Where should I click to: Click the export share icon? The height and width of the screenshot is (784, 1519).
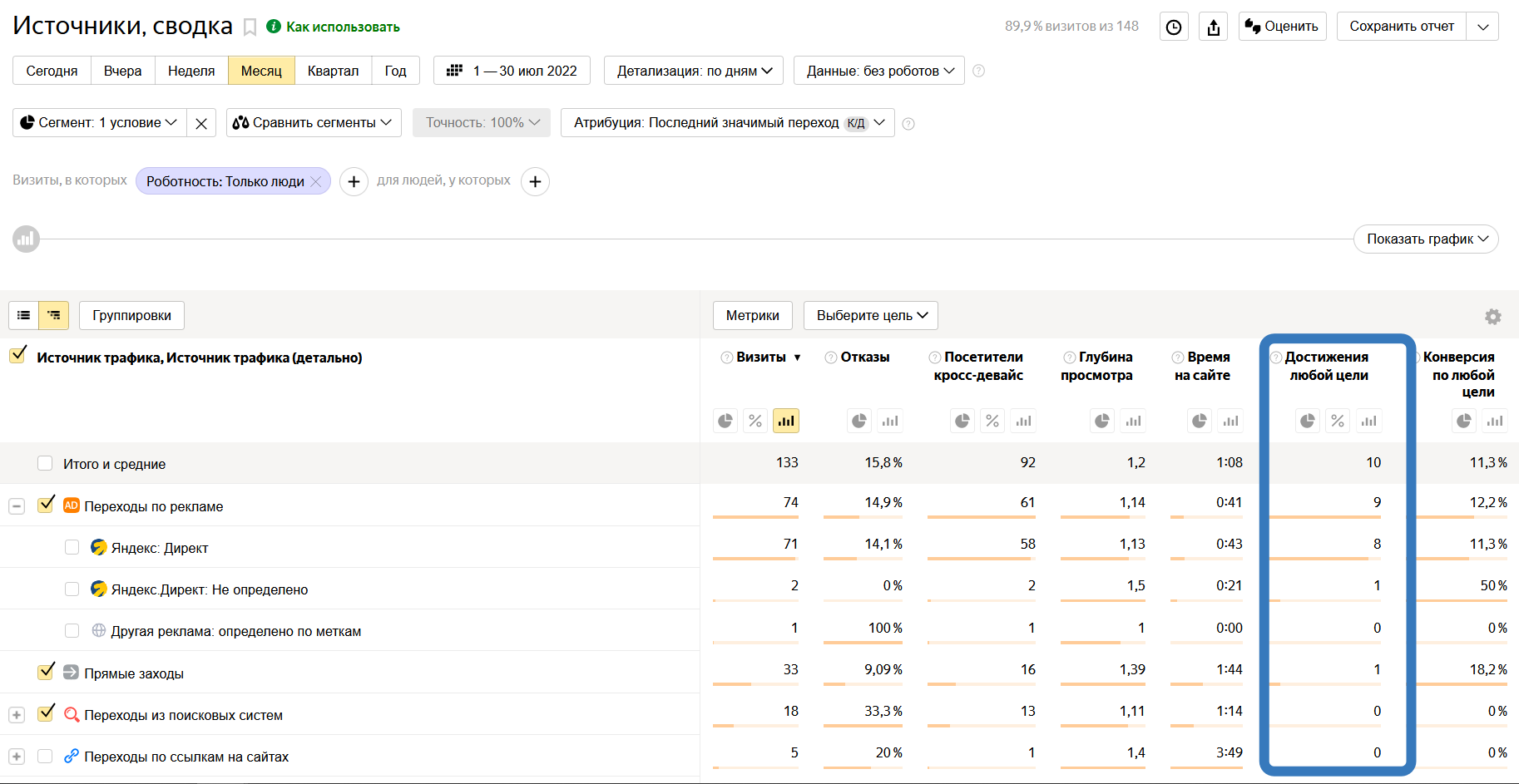coord(1214,27)
